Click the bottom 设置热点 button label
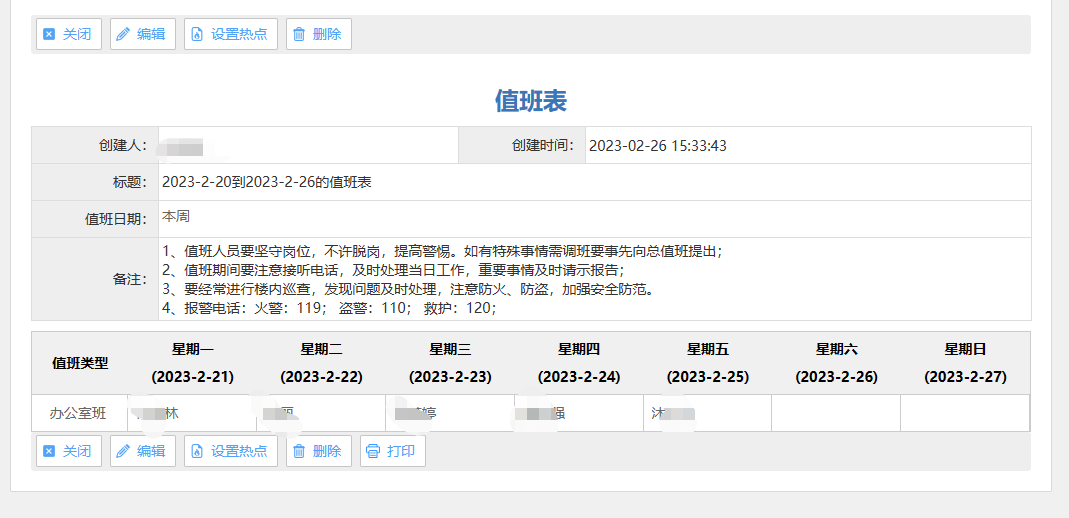 pos(239,451)
